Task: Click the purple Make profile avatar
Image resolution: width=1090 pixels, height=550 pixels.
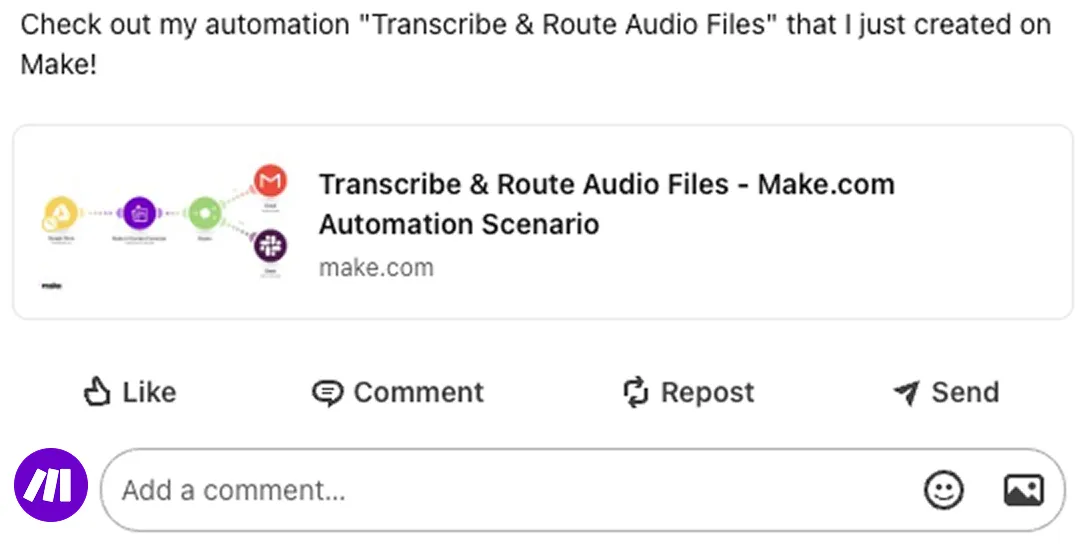Action: point(51,485)
